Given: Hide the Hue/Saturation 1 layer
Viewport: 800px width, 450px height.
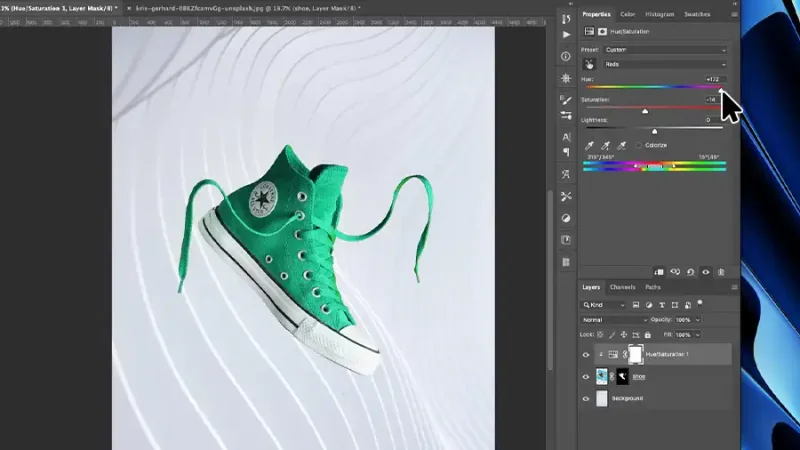Looking at the screenshot, I should tap(586, 355).
